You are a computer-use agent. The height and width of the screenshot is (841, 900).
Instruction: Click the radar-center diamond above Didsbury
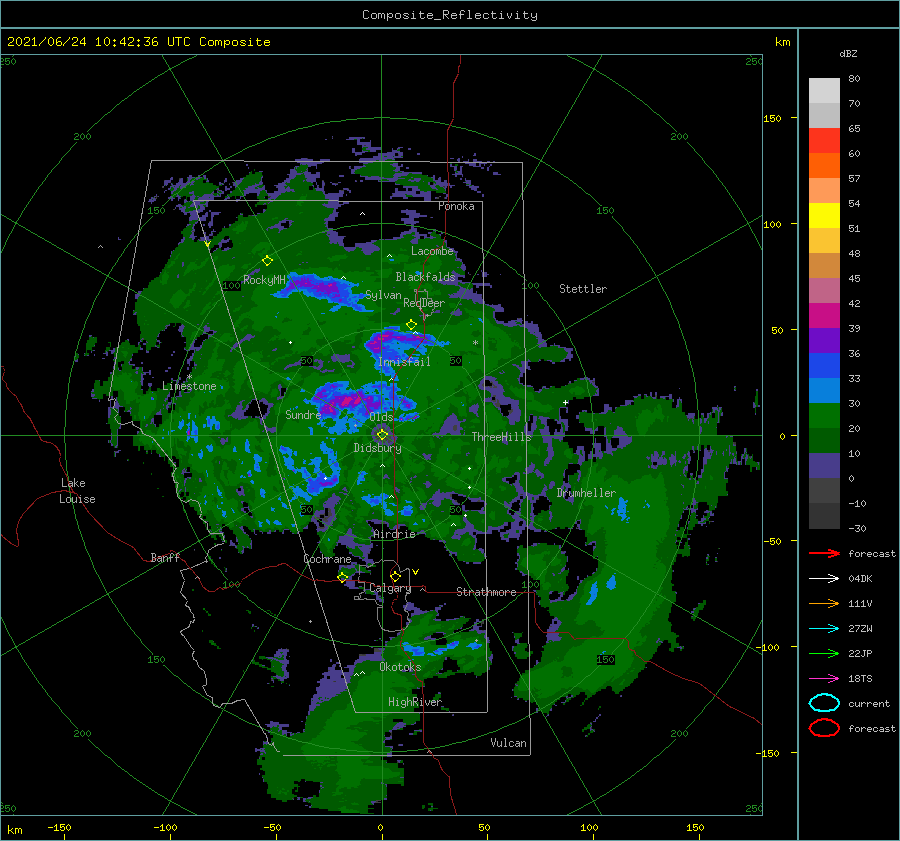(382, 435)
